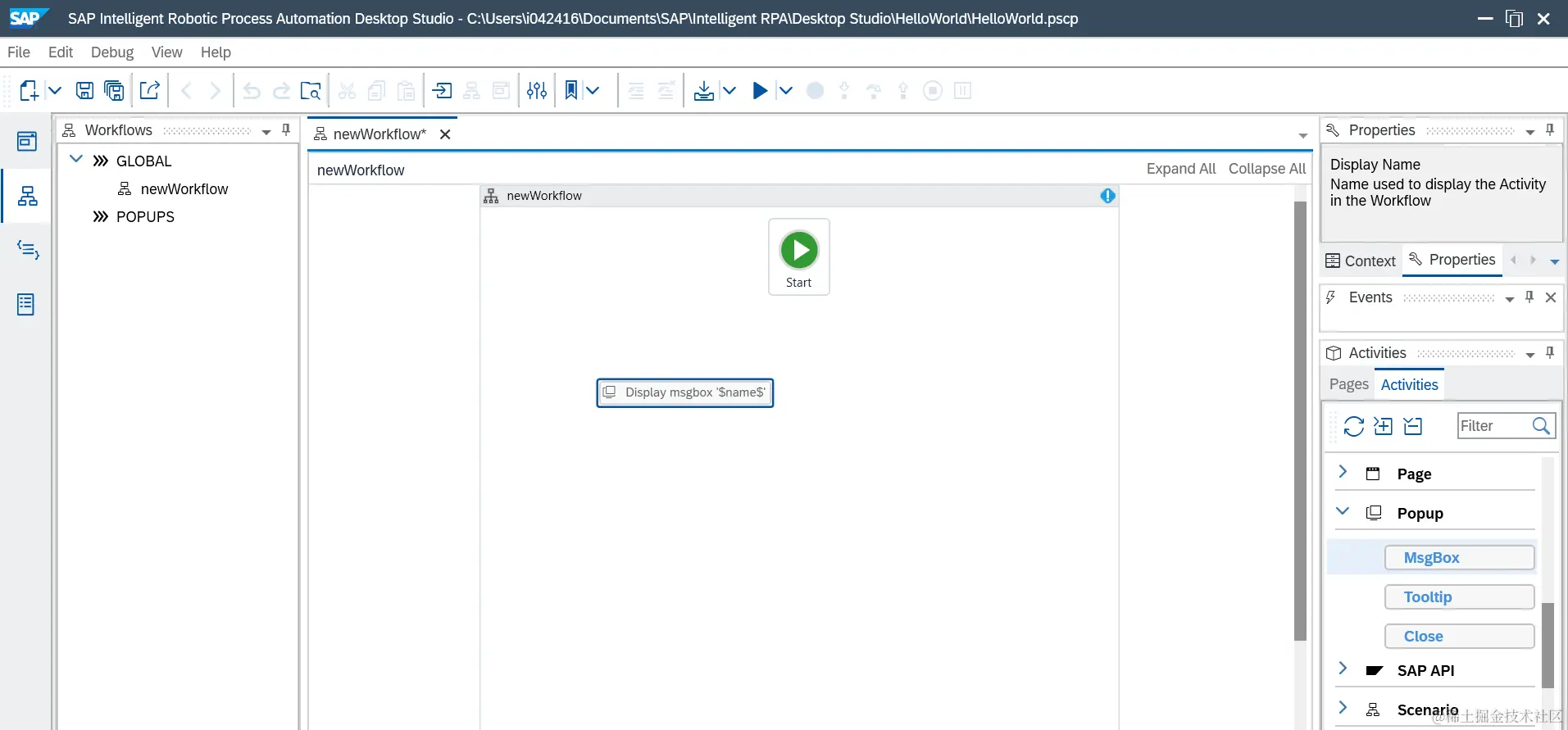The width and height of the screenshot is (1568, 730).
Task: Click the Expand all activities icon
Action: (x=1384, y=426)
